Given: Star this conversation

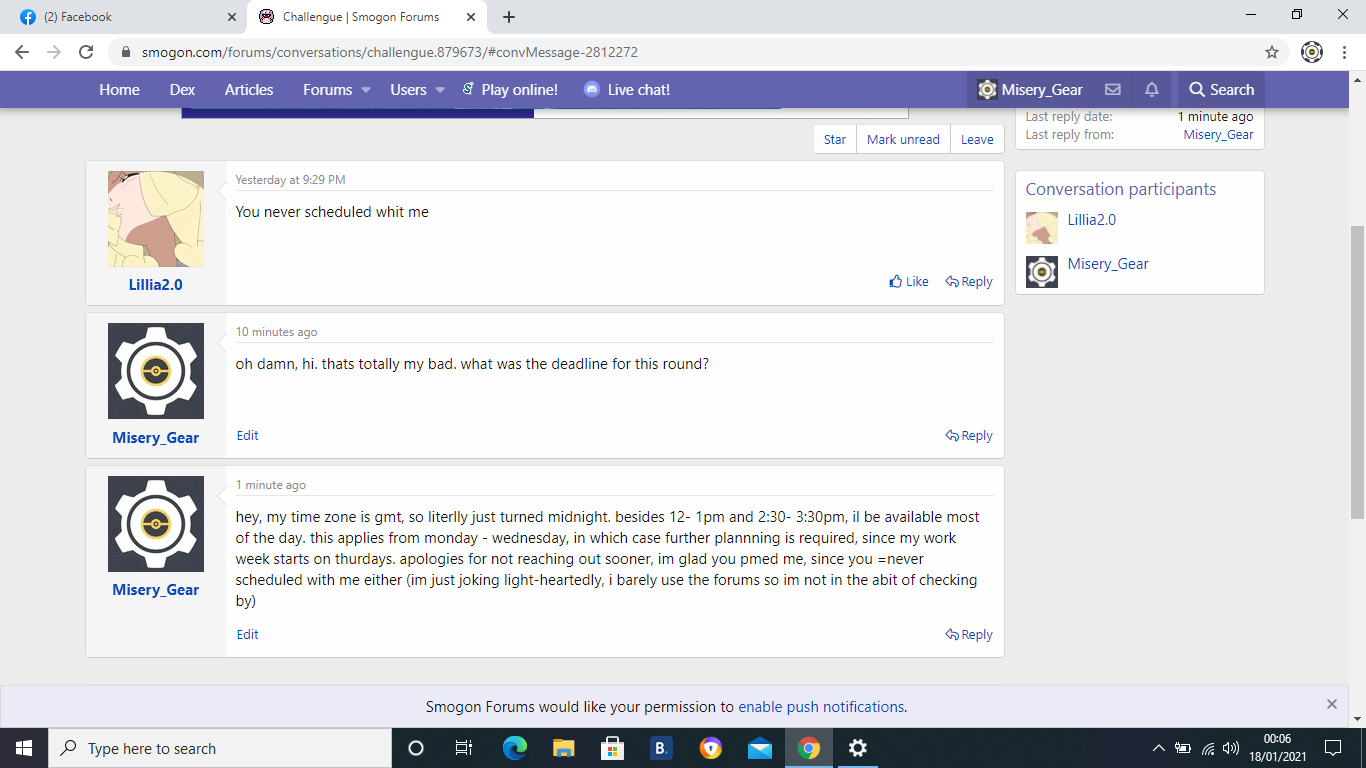Looking at the screenshot, I should [835, 140].
